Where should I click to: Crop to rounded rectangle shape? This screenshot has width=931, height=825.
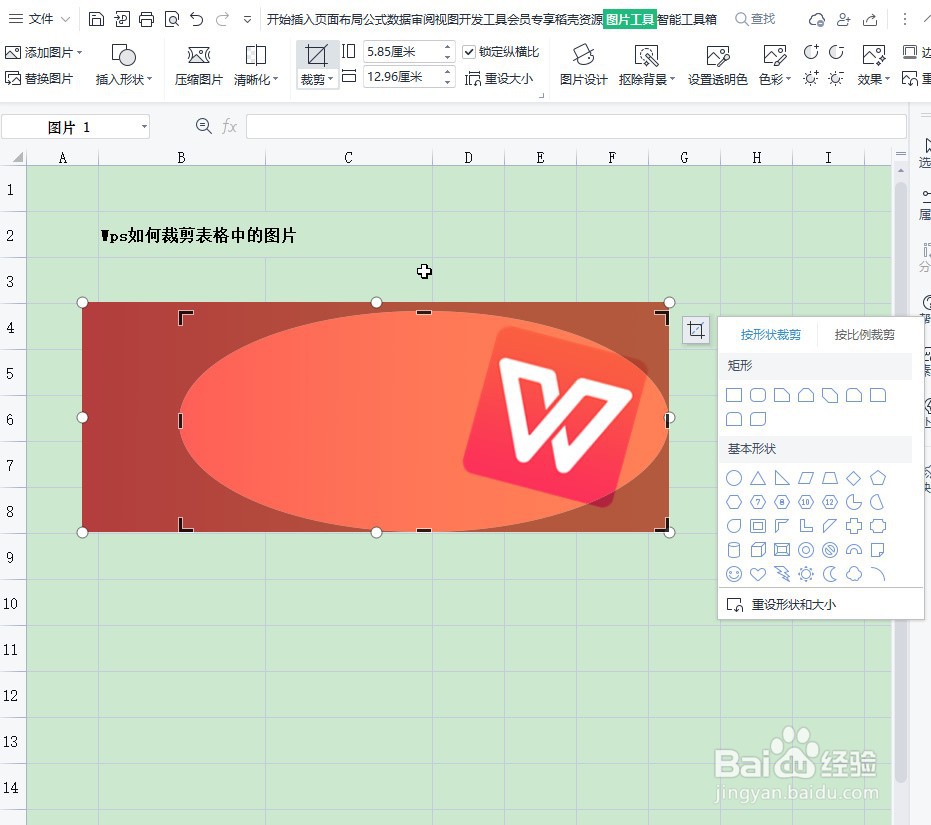758,395
